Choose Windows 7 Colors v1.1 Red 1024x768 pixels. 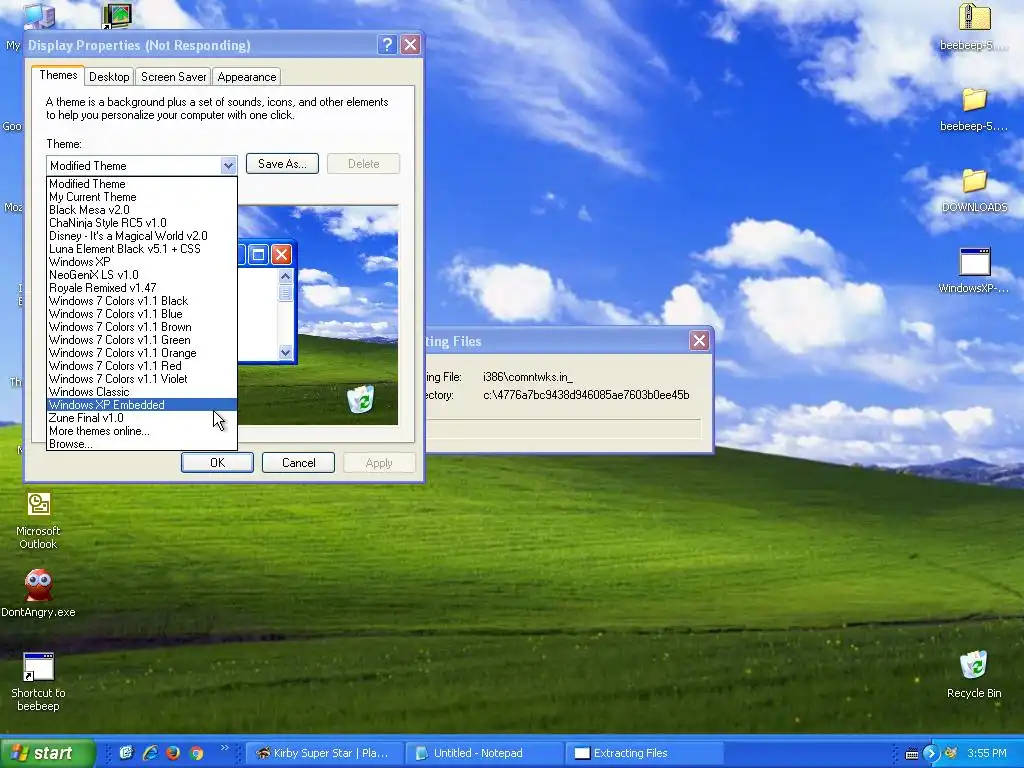[x=142, y=366]
